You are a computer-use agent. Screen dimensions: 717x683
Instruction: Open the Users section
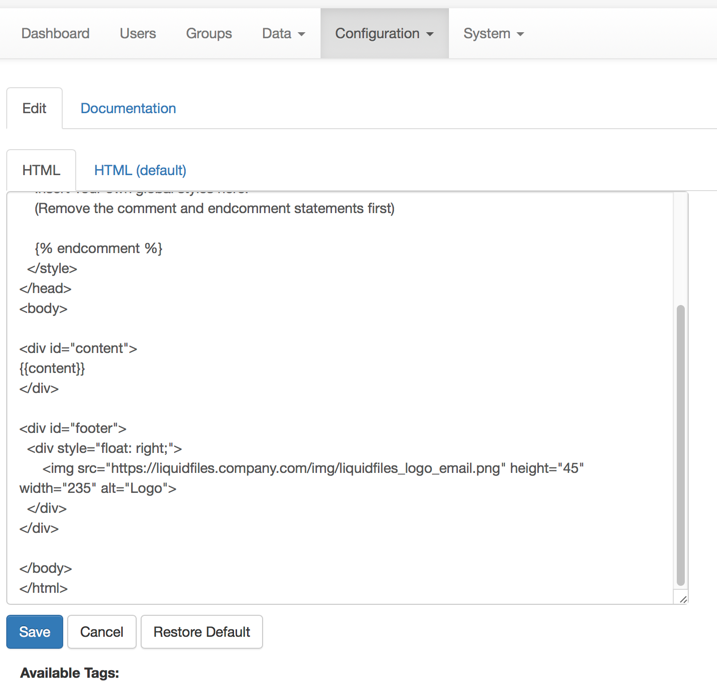click(x=137, y=33)
